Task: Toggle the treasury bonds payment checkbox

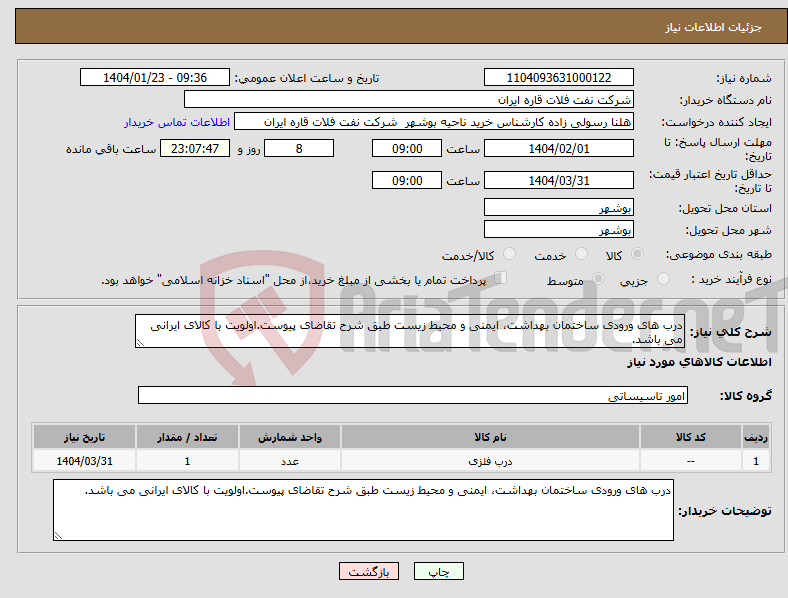Action: (x=500, y=278)
